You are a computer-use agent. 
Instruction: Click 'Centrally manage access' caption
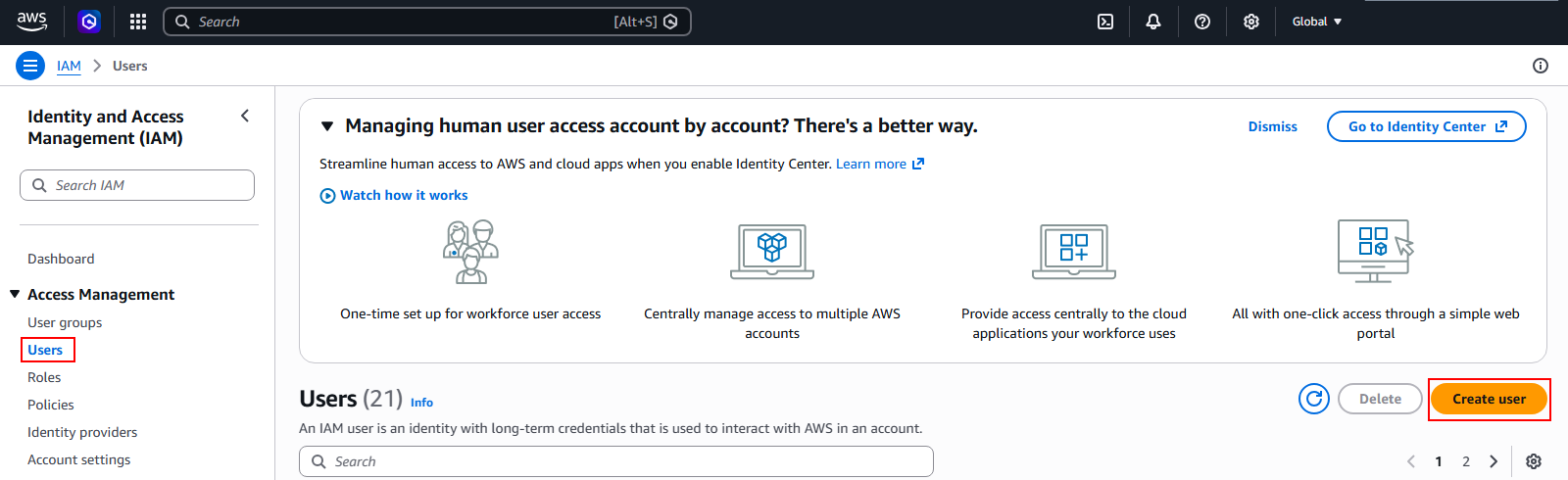[772, 323]
